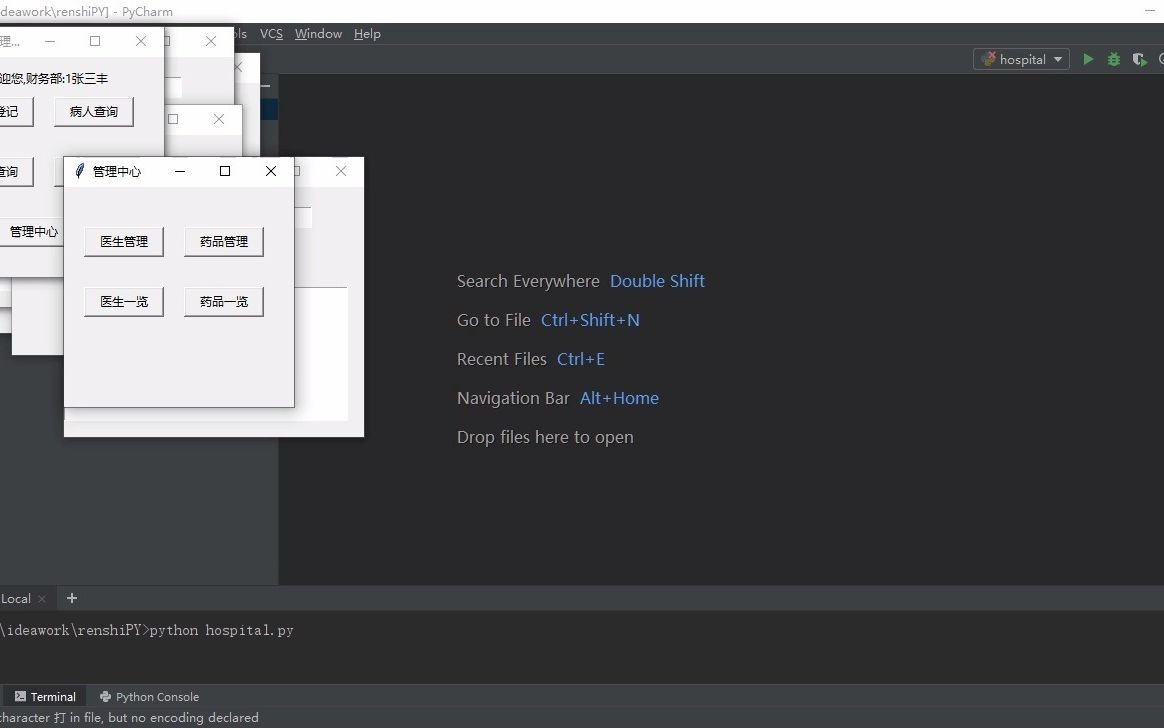Screen dimensions: 1164x728
Task: Open the Help menu
Action: coord(367,33)
